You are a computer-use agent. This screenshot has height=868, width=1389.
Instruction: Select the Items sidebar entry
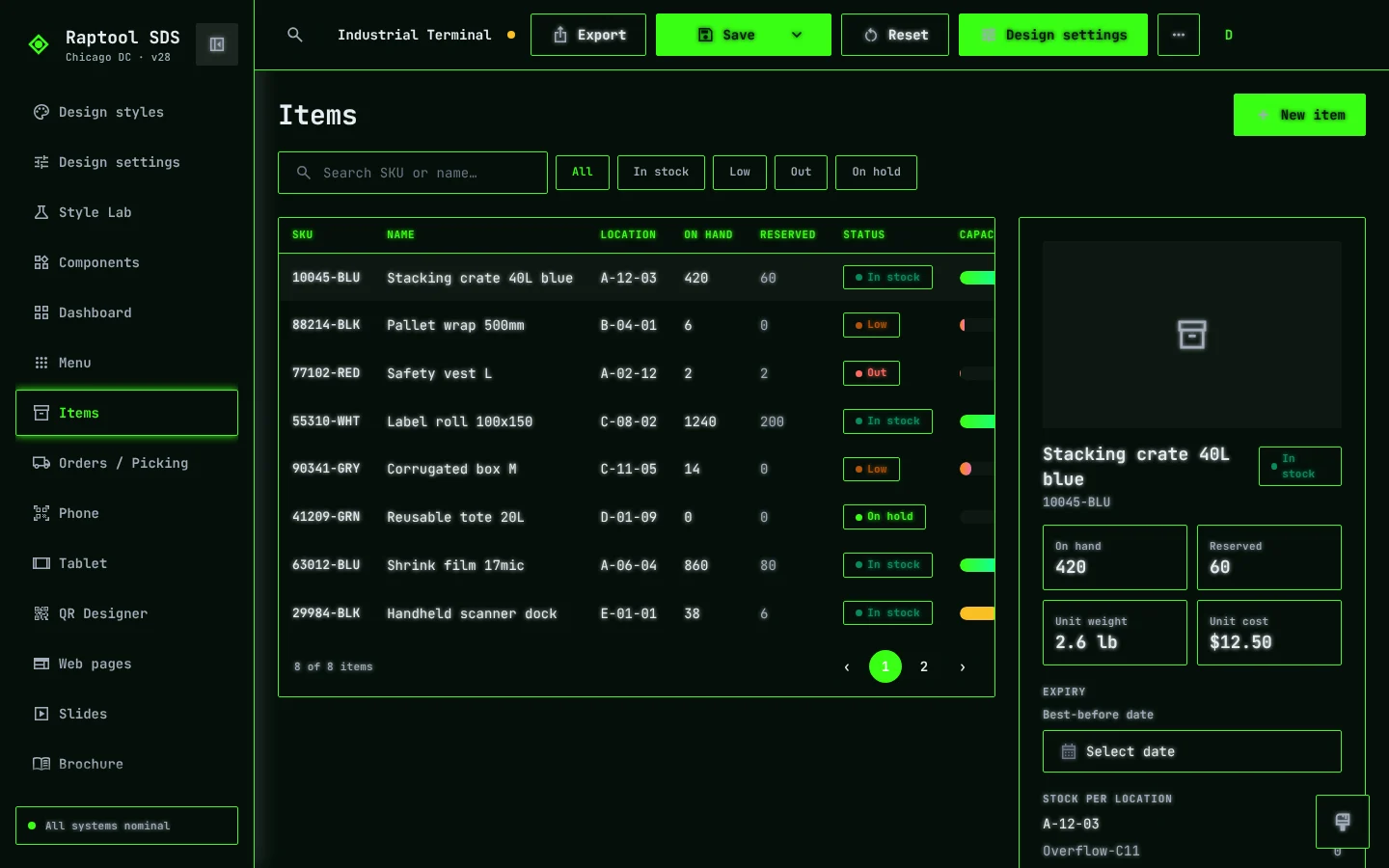point(126,413)
